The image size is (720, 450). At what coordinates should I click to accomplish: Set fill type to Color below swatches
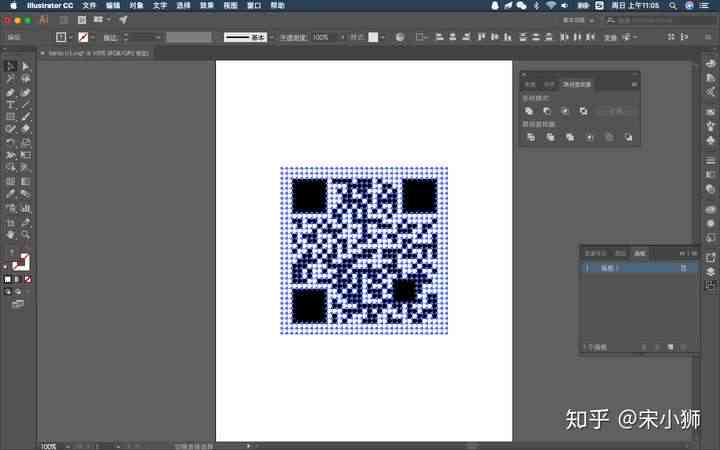(7, 279)
